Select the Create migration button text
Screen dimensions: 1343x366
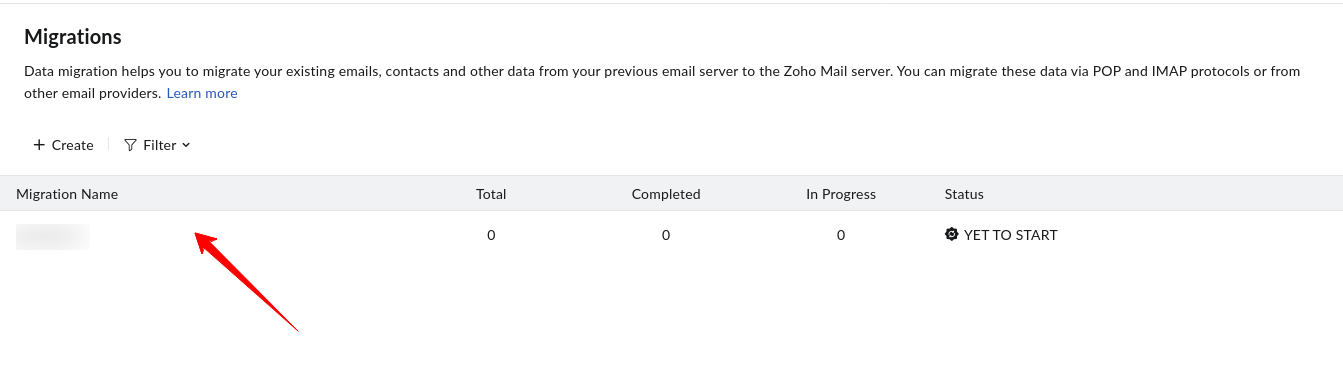(x=73, y=145)
